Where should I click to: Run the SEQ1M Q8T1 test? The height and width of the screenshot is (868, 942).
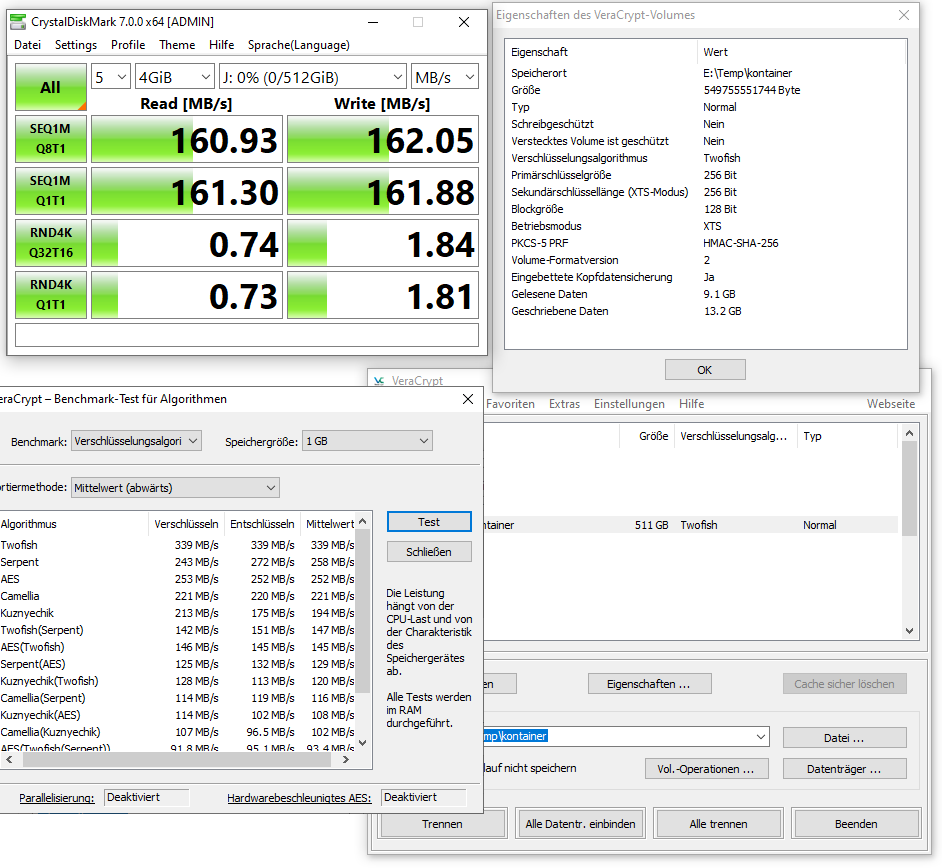tap(51, 139)
